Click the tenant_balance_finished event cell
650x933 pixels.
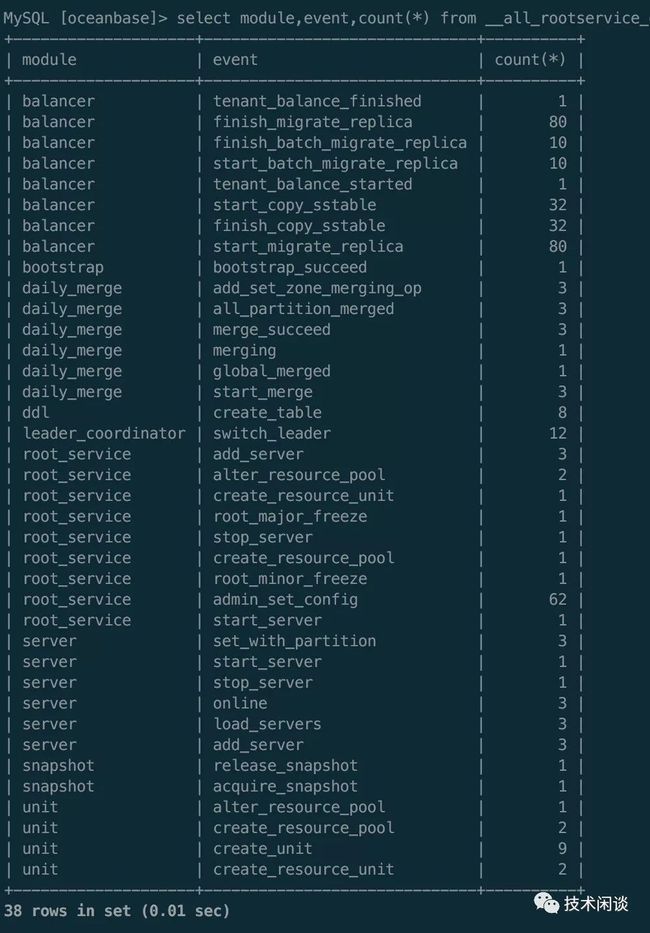coord(317,101)
